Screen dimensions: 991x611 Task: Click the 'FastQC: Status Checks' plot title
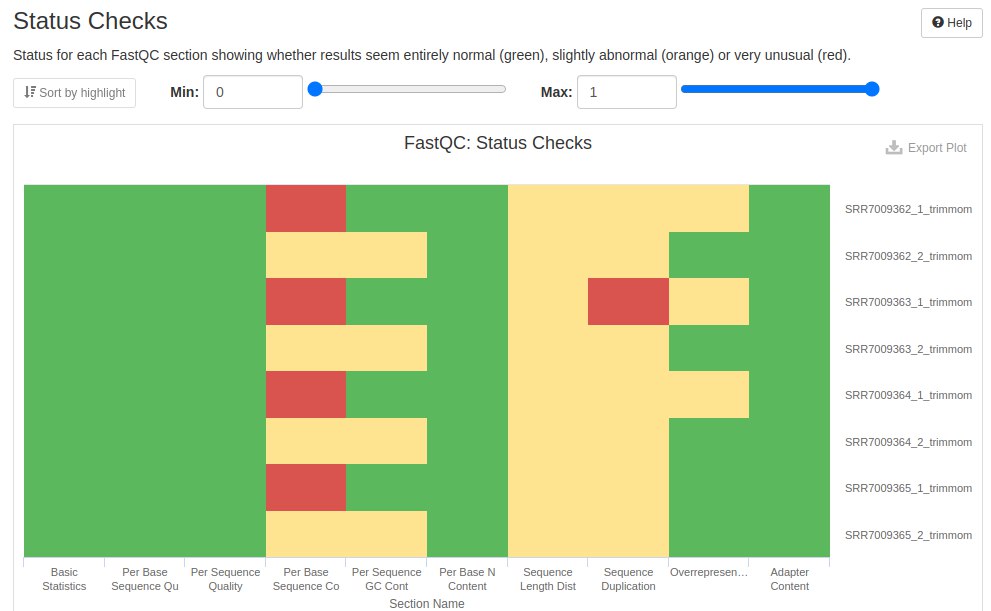click(x=497, y=143)
